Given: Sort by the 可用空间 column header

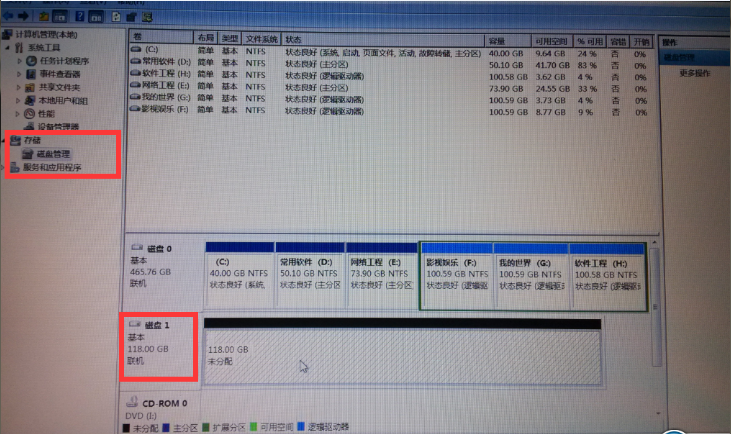Looking at the screenshot, I should [x=552, y=41].
